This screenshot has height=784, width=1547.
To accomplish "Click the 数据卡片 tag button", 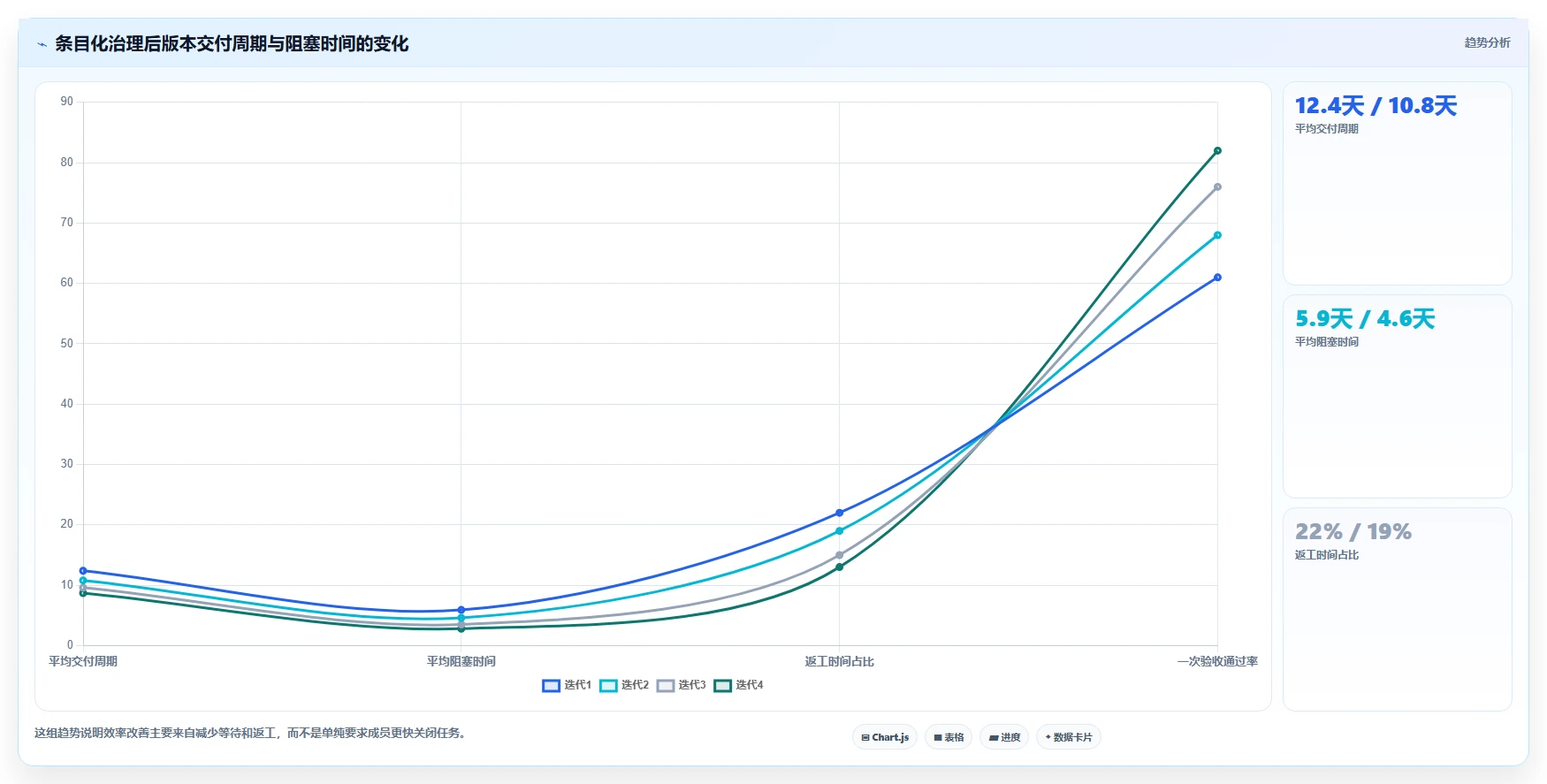I will click(1069, 737).
